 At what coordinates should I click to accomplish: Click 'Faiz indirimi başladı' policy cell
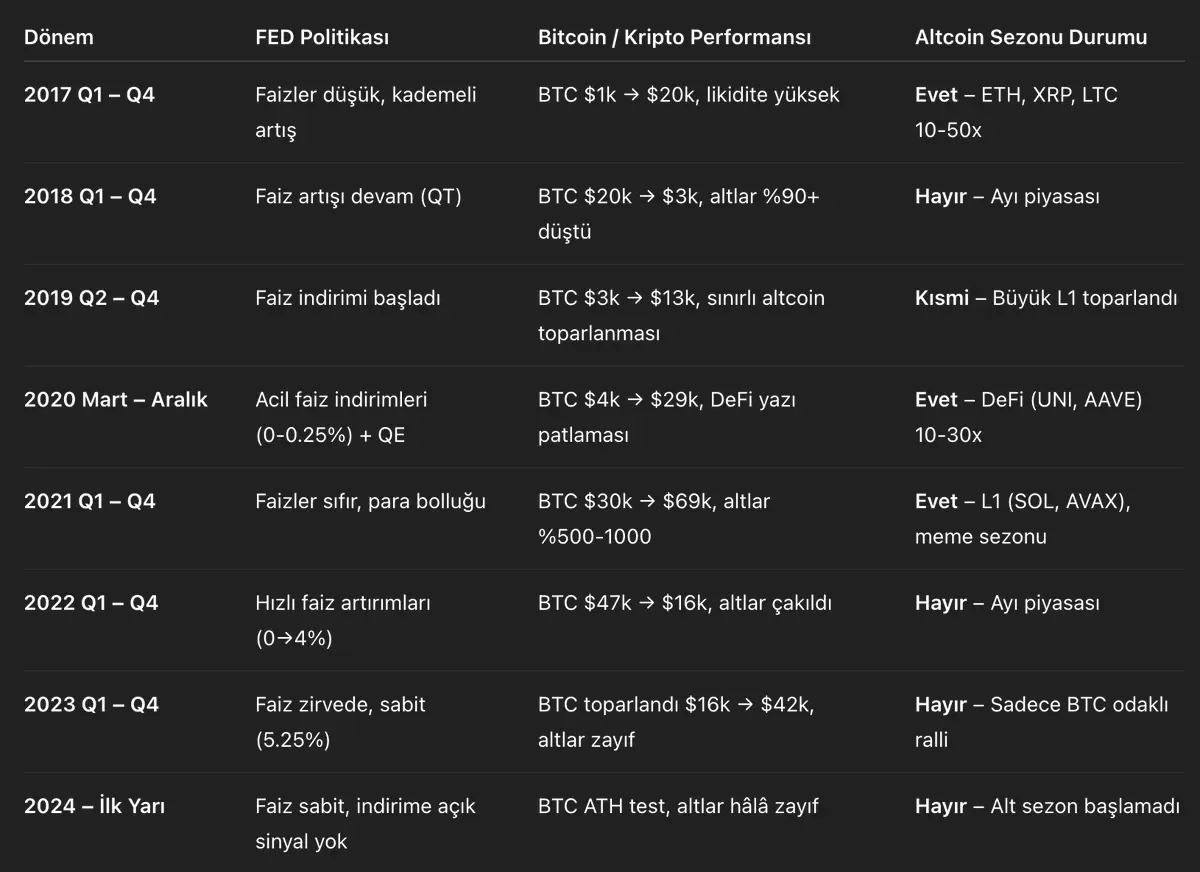(x=347, y=298)
